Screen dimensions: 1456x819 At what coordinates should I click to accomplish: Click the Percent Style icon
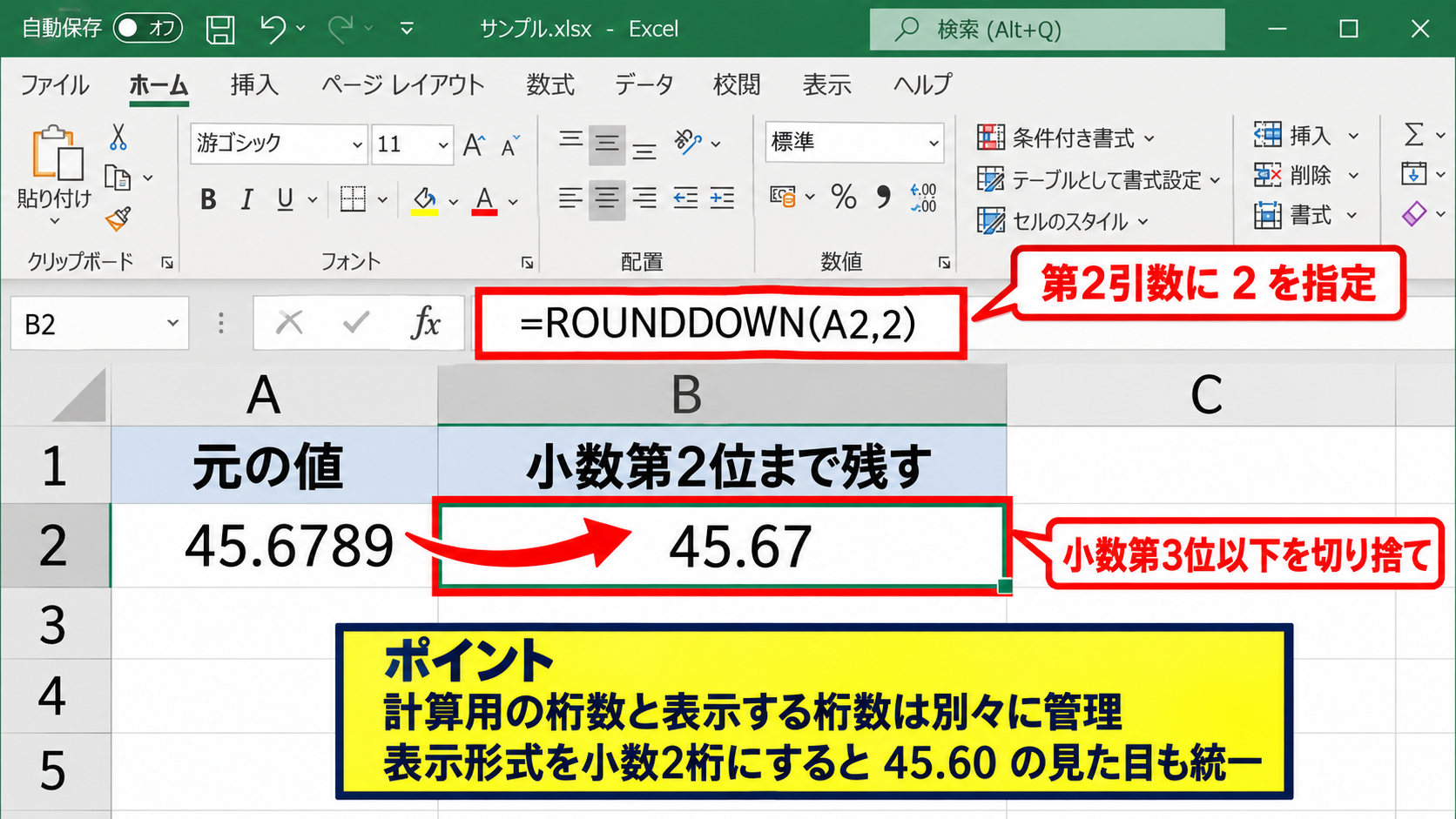(843, 197)
